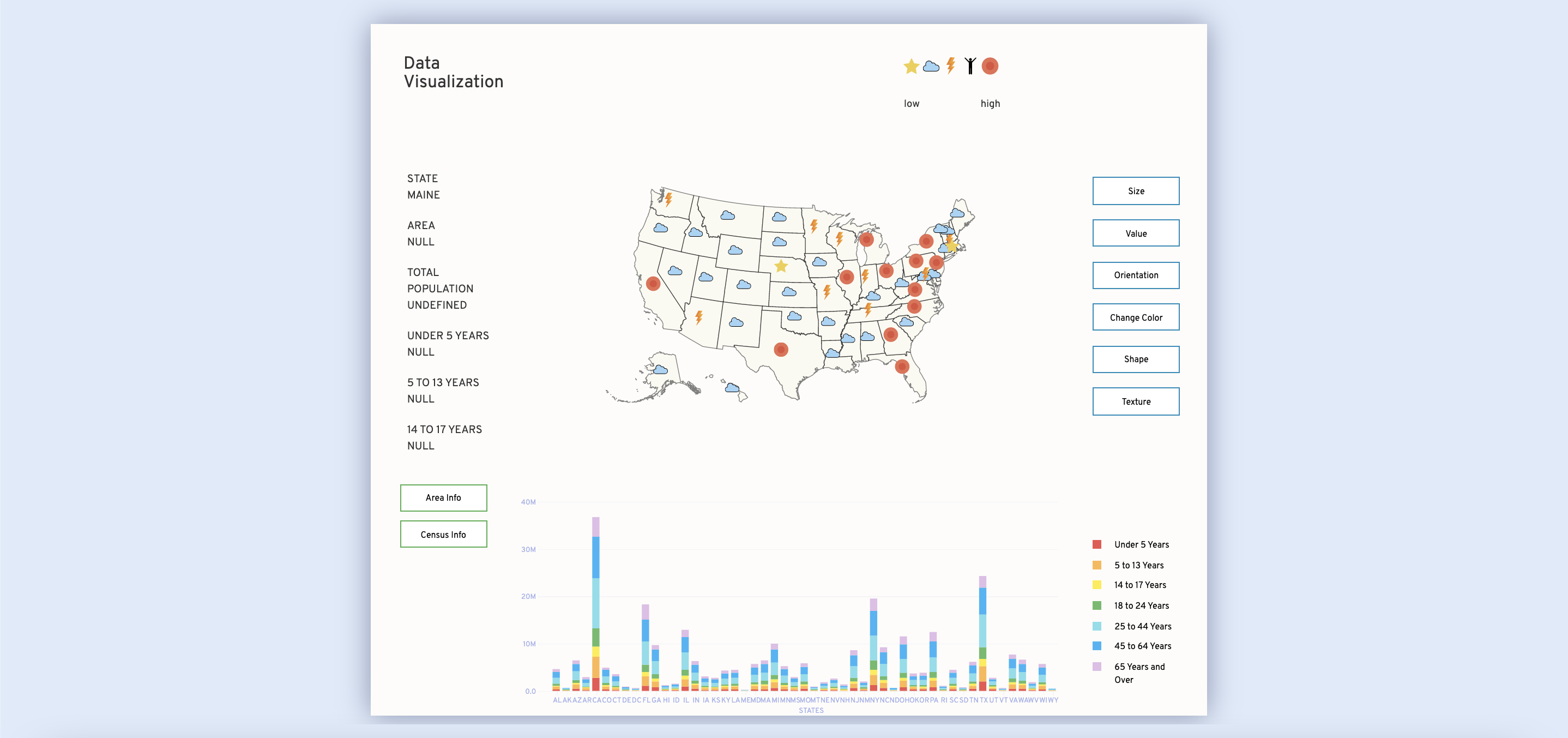The height and width of the screenshot is (738, 1568).
Task: Click the light blue 25 to 44 Years swatch
Action: [1096, 626]
